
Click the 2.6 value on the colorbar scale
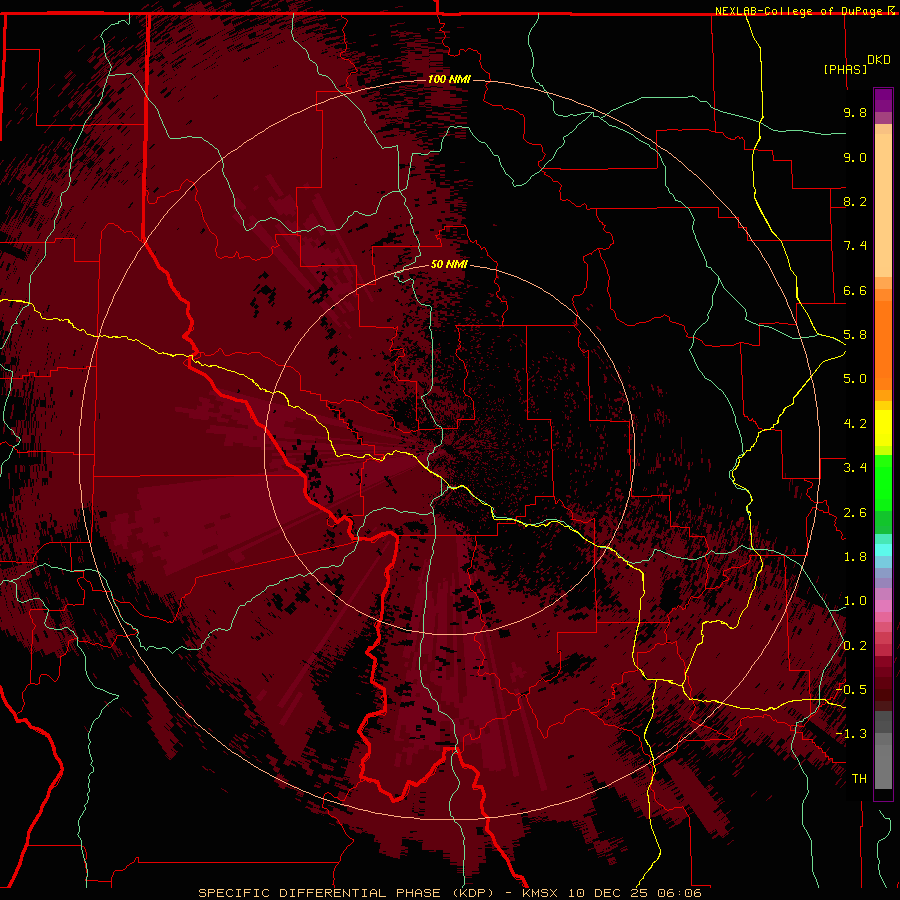click(x=855, y=513)
